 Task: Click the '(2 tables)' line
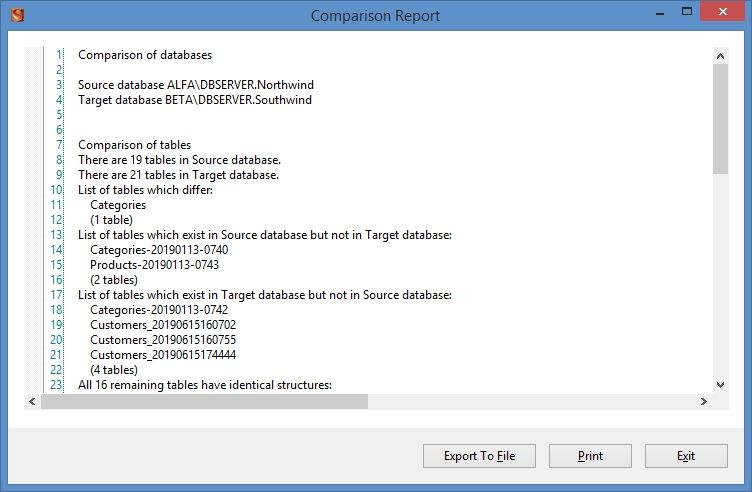pyautogui.click(x=114, y=280)
